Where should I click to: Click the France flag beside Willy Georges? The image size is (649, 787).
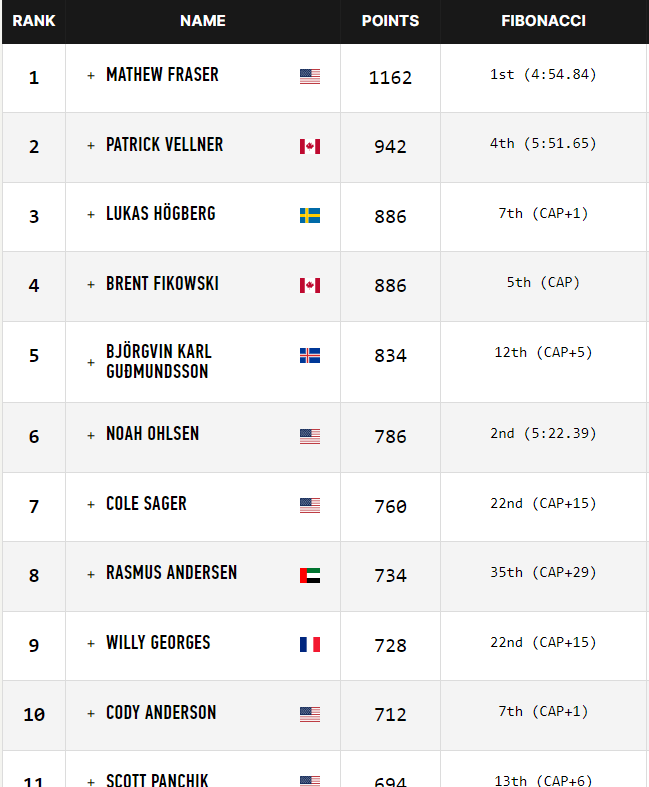(x=310, y=644)
